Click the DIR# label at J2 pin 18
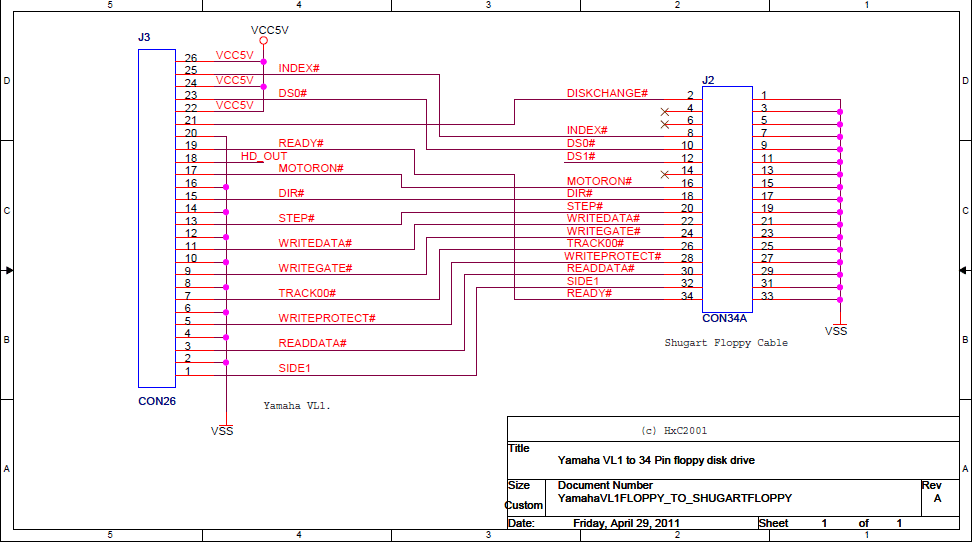The height and width of the screenshot is (543, 973). point(579,193)
